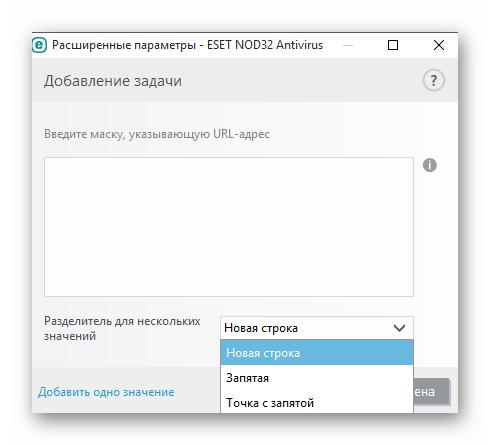Click the info icon beside URL mask field
This screenshot has width=490, height=445.
click(x=430, y=165)
